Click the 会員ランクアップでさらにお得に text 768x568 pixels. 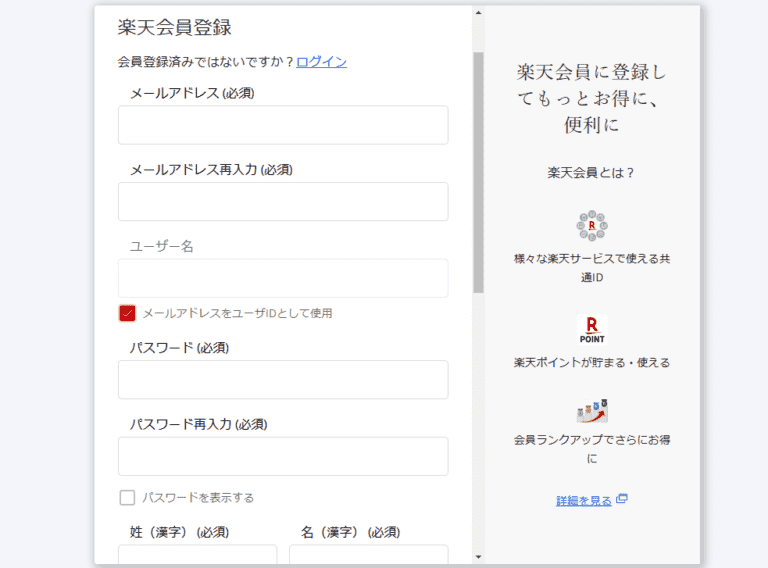pyautogui.click(x=592, y=449)
